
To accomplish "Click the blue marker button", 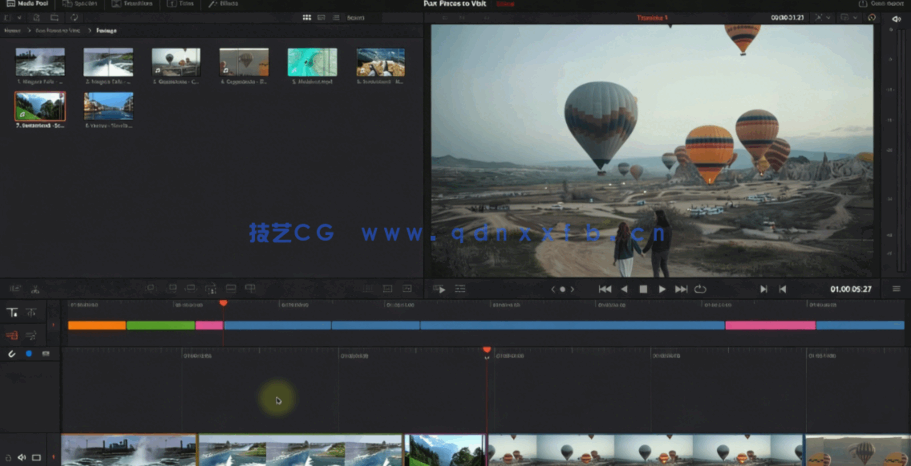I will coord(28,354).
